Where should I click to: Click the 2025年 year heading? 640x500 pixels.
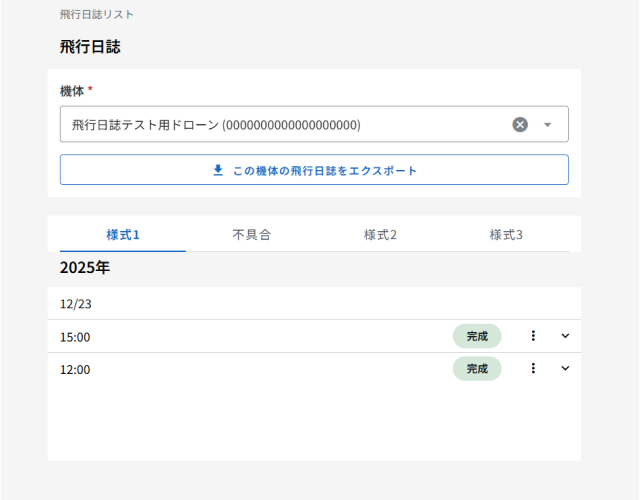[x=85, y=268]
